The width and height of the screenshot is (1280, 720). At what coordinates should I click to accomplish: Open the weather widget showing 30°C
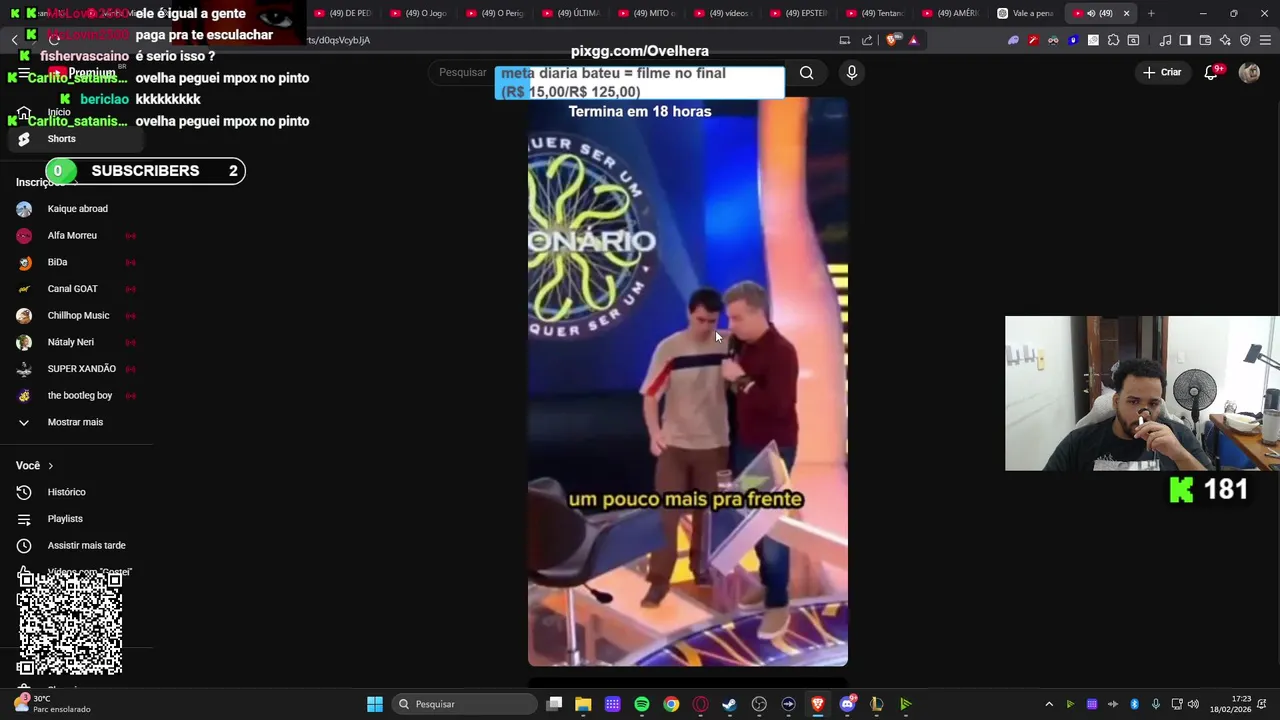(53, 704)
